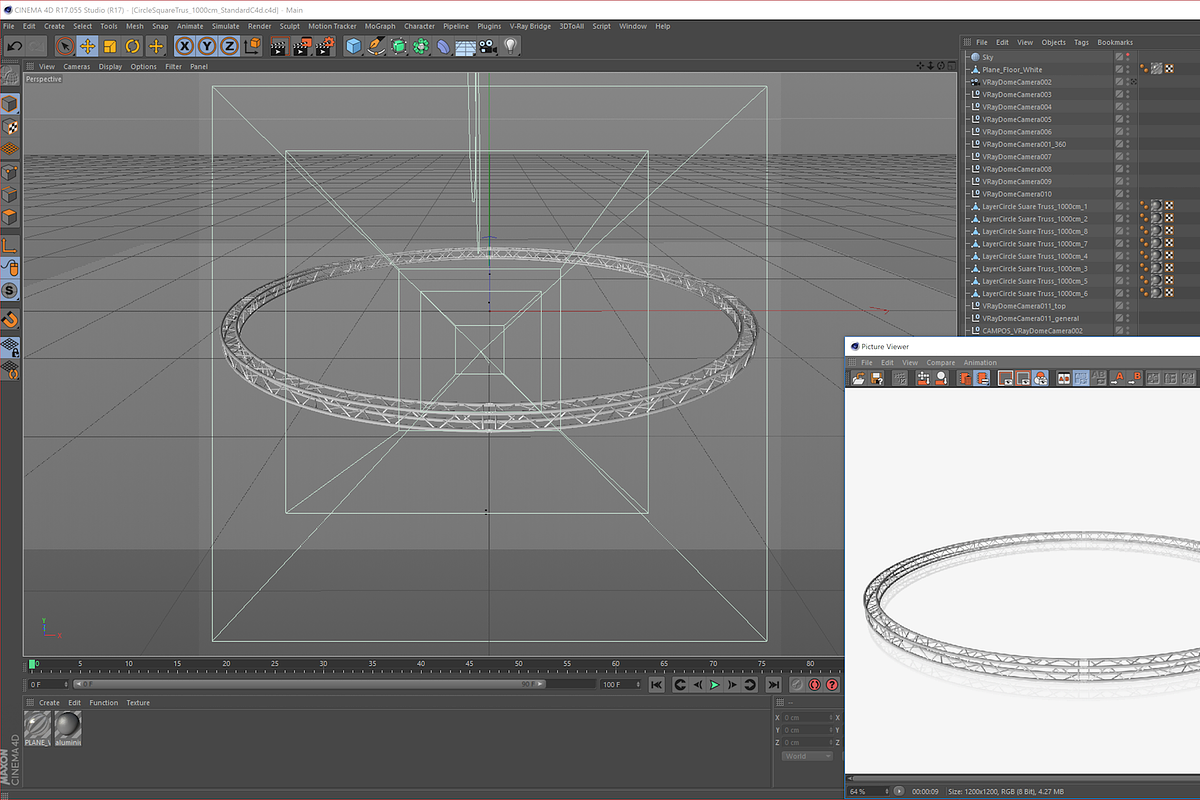Go to start of timeline
The height and width of the screenshot is (800, 1200).
[x=656, y=685]
